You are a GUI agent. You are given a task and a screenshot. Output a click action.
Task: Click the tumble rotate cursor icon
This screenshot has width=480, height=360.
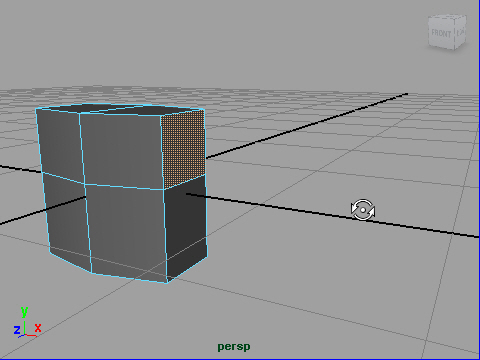(363, 210)
